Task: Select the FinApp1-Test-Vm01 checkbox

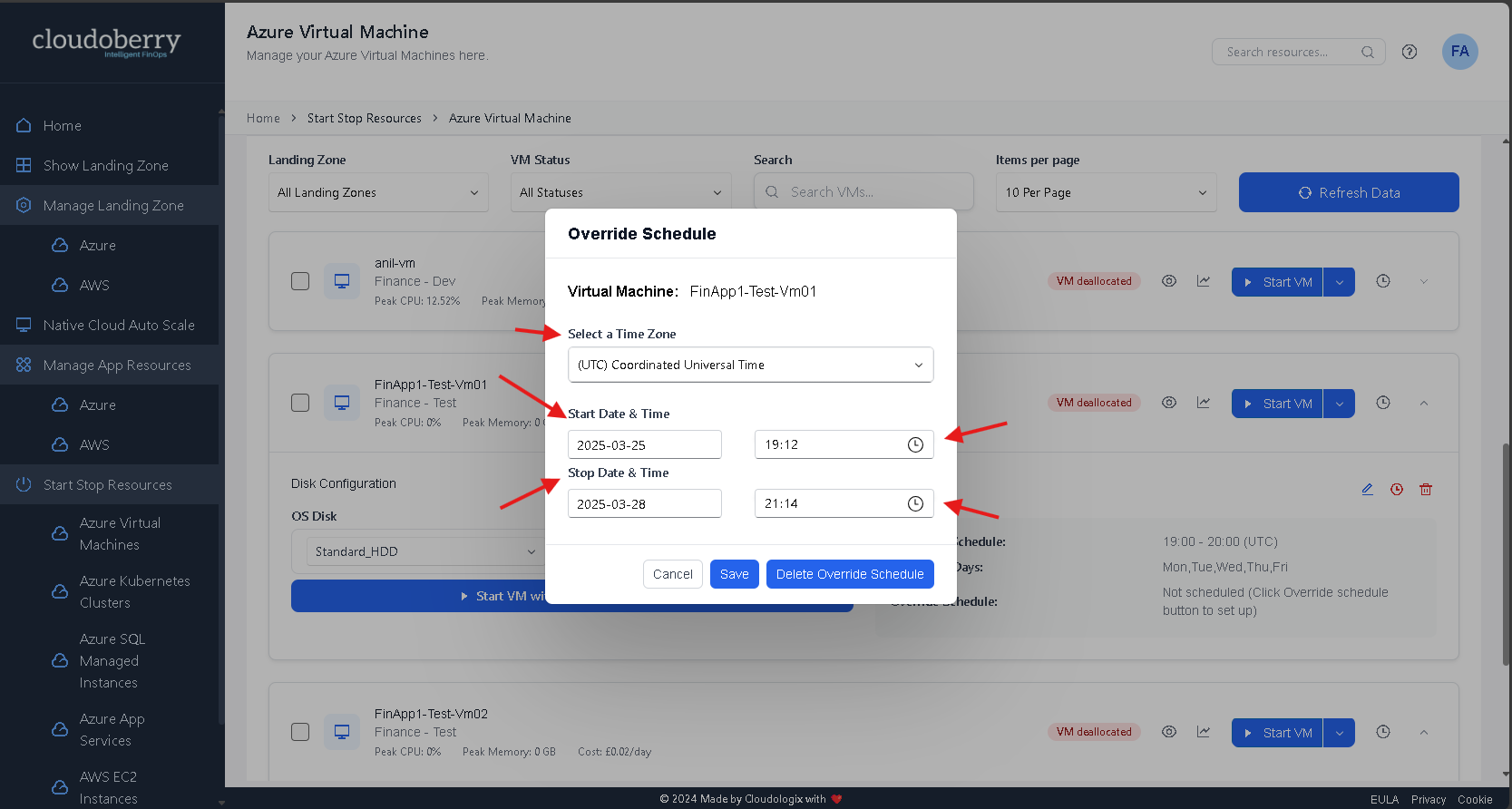Action: pos(300,403)
